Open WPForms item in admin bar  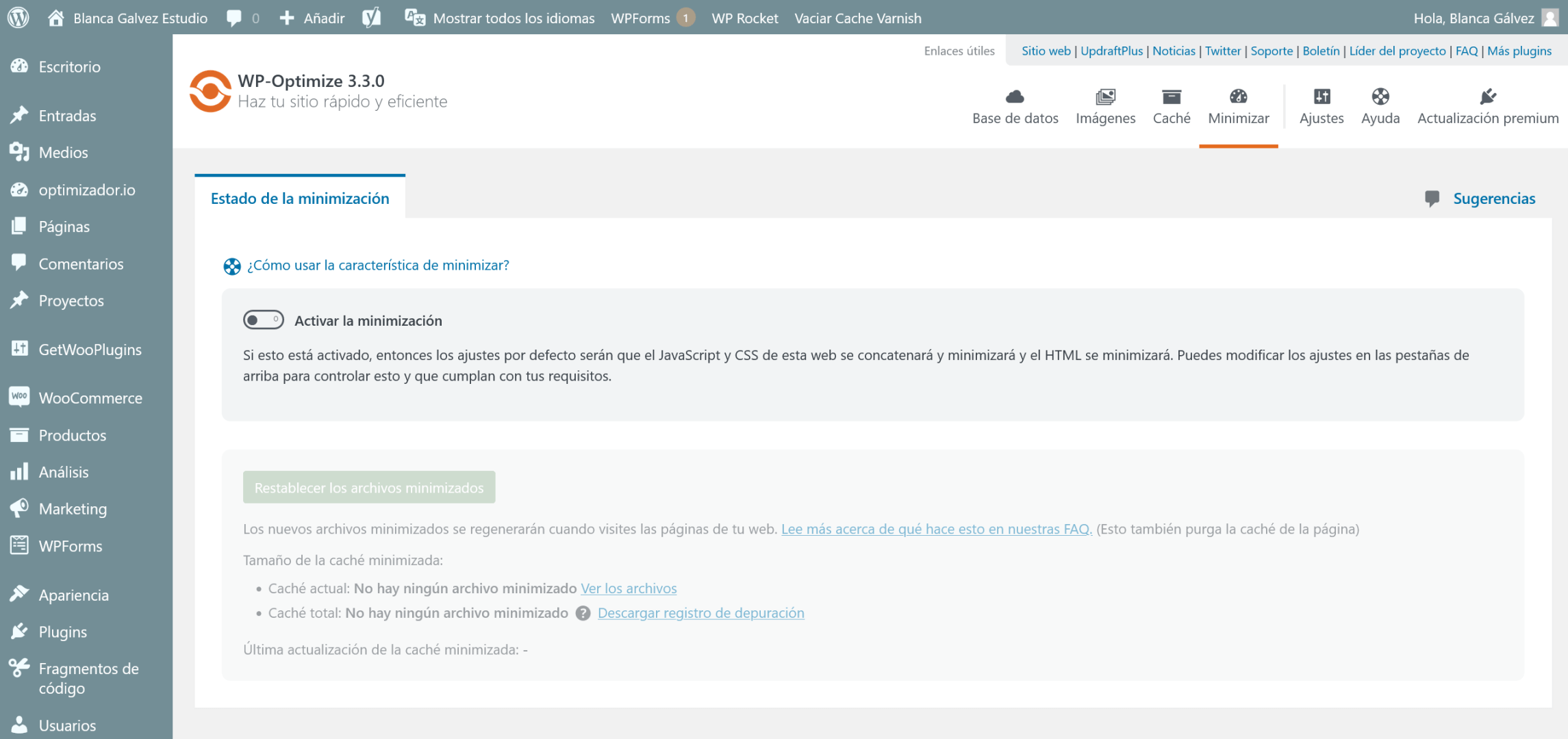640,18
